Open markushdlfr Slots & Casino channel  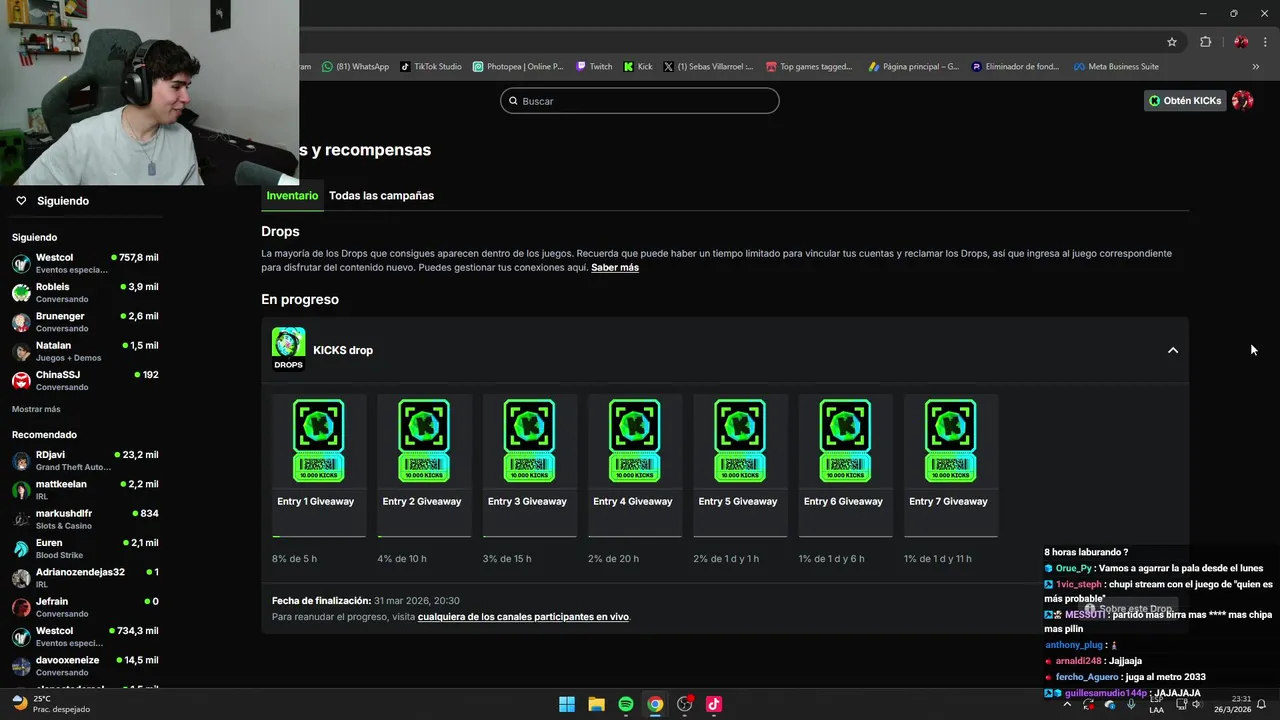(85, 519)
